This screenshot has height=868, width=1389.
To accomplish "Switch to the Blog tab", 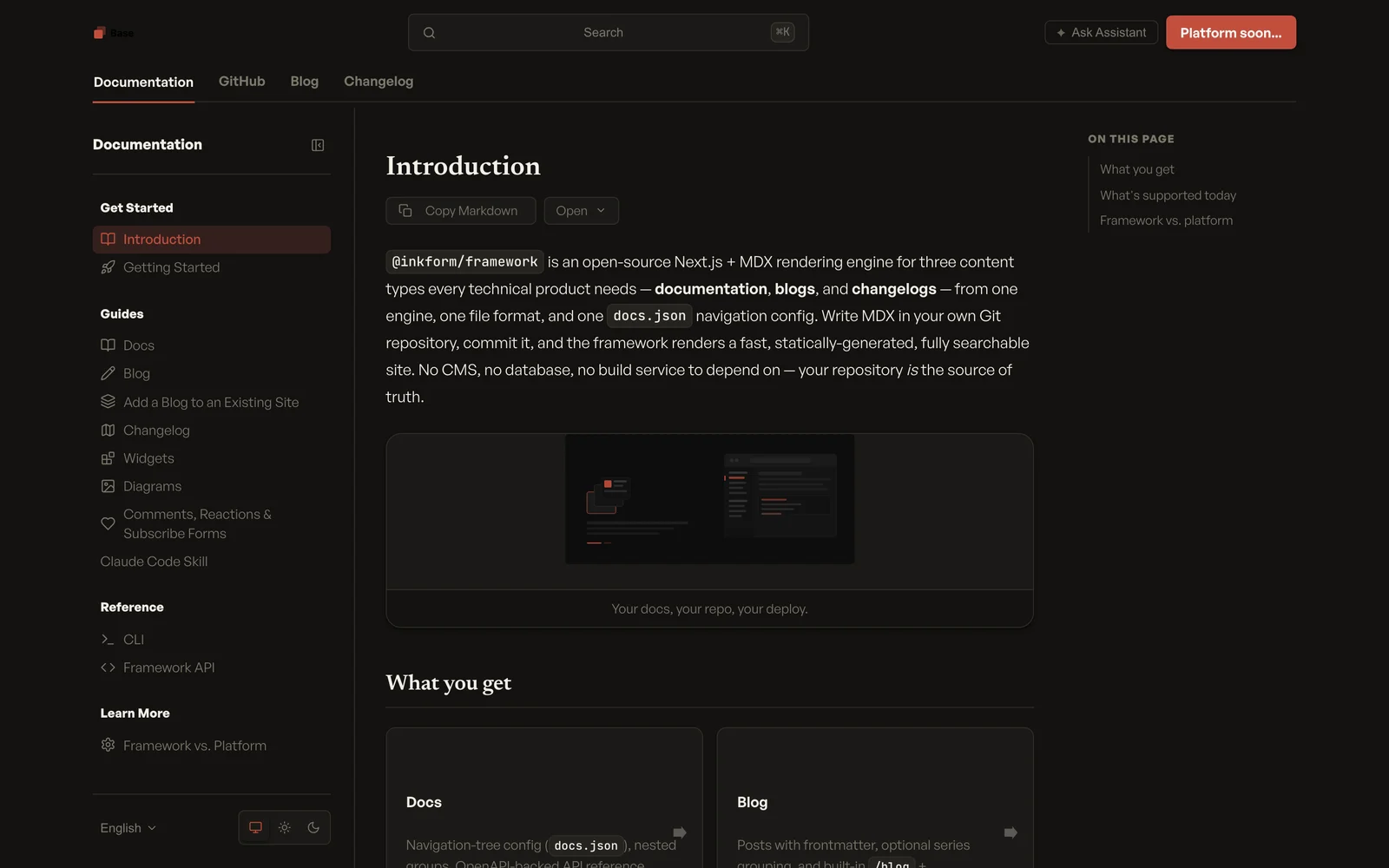I will (x=304, y=81).
